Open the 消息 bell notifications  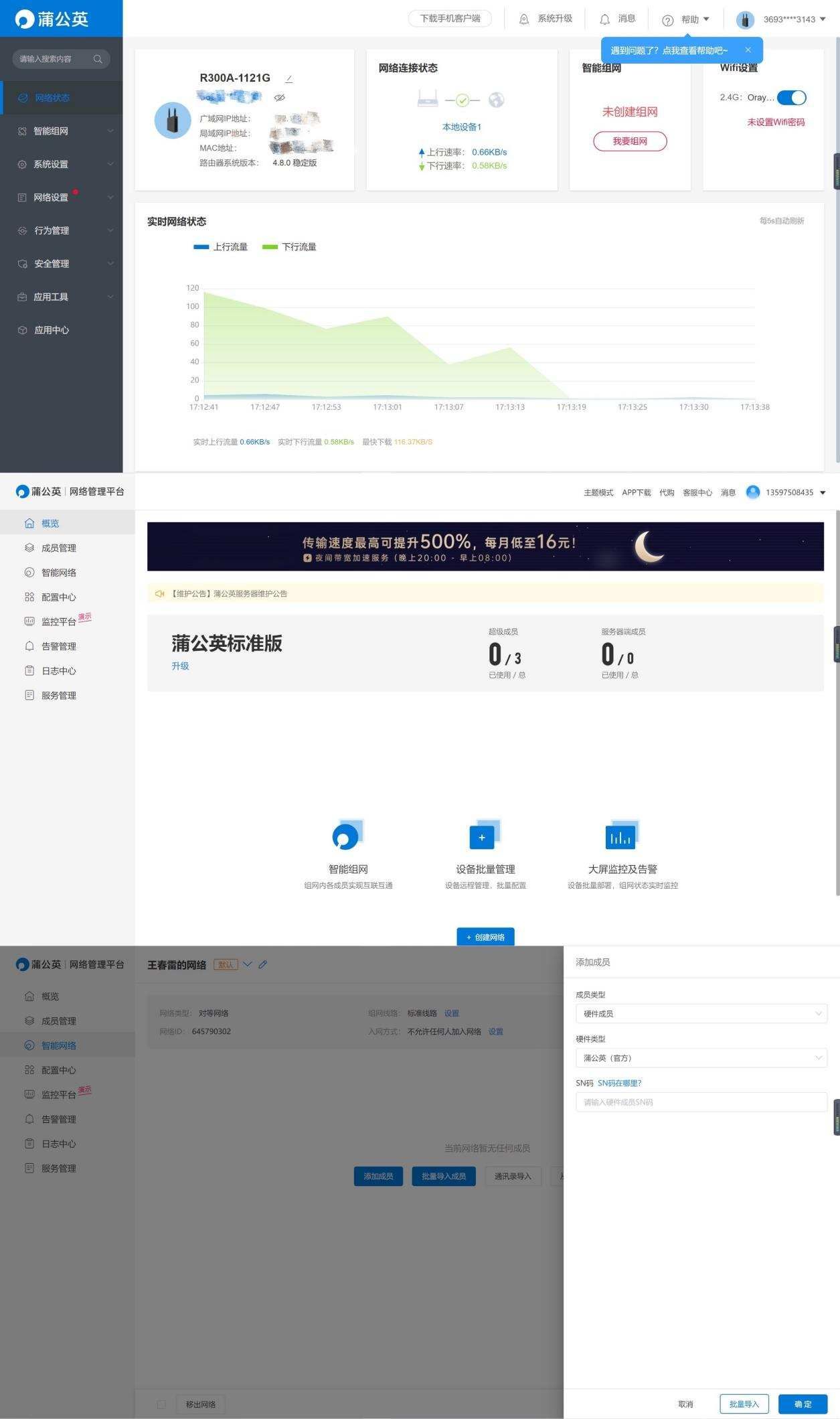[x=605, y=19]
